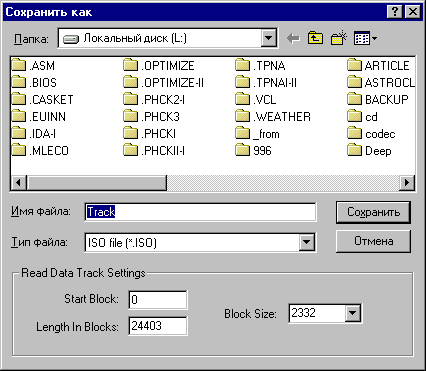The width and height of the screenshot is (426, 371).
Task: Click the Имя файла Track field
Action: pyautogui.click(x=200, y=212)
